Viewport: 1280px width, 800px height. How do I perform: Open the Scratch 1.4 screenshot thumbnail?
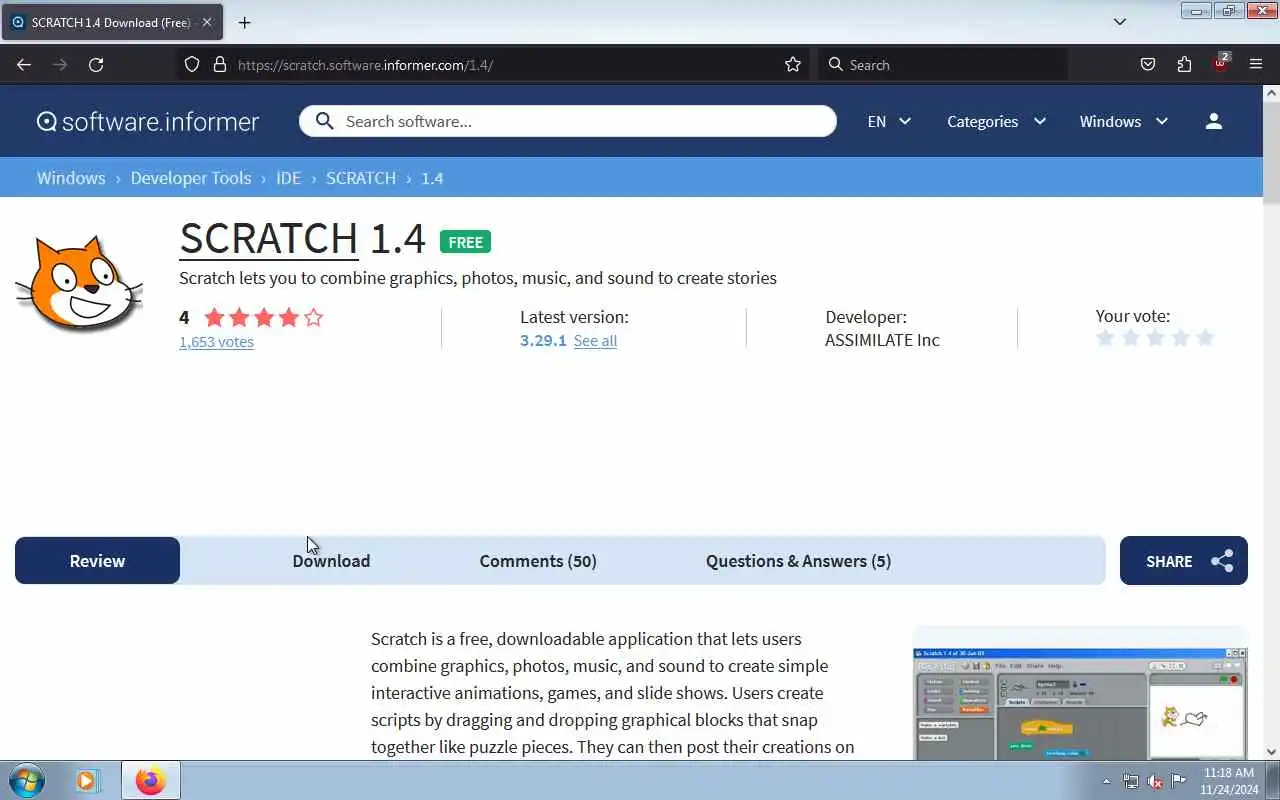click(x=1080, y=704)
